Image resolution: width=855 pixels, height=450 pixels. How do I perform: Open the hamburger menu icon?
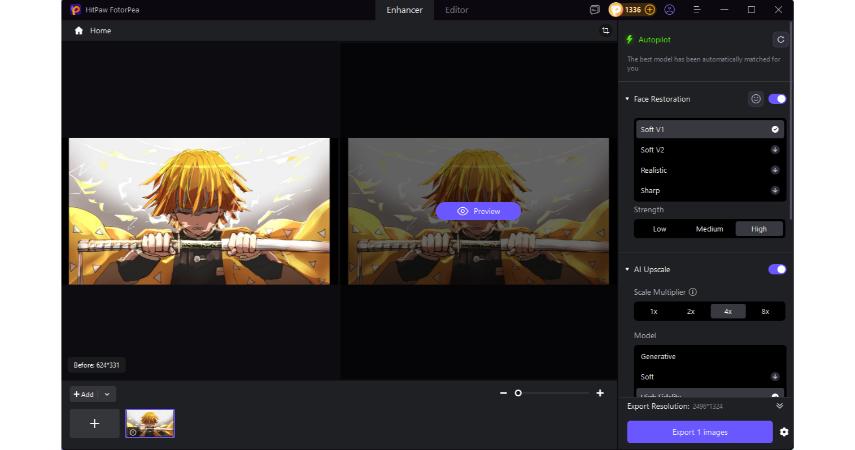[x=696, y=10]
